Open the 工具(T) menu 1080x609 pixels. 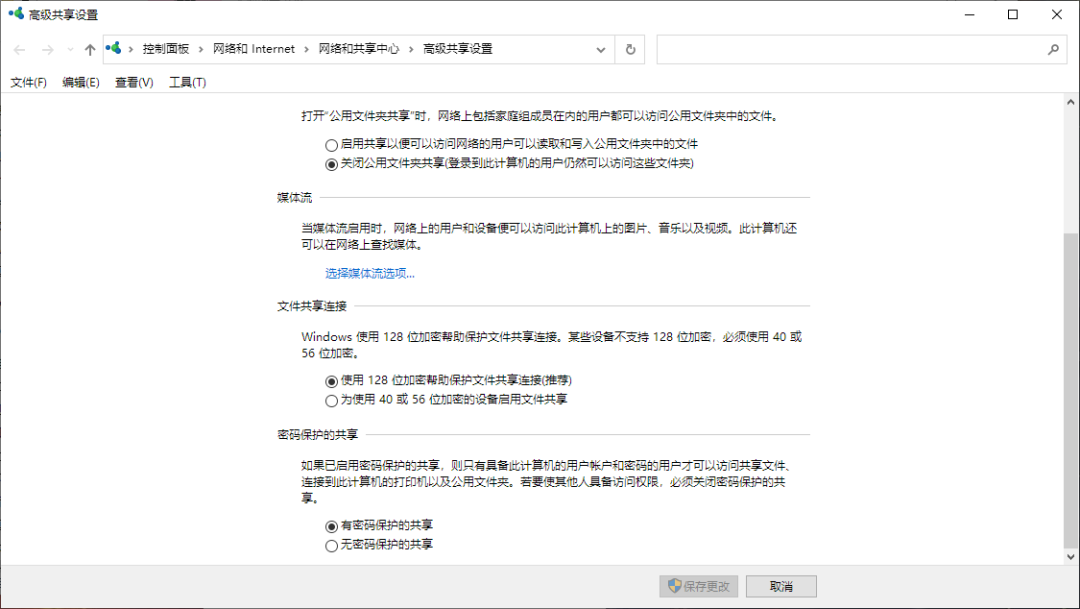[x=187, y=82]
